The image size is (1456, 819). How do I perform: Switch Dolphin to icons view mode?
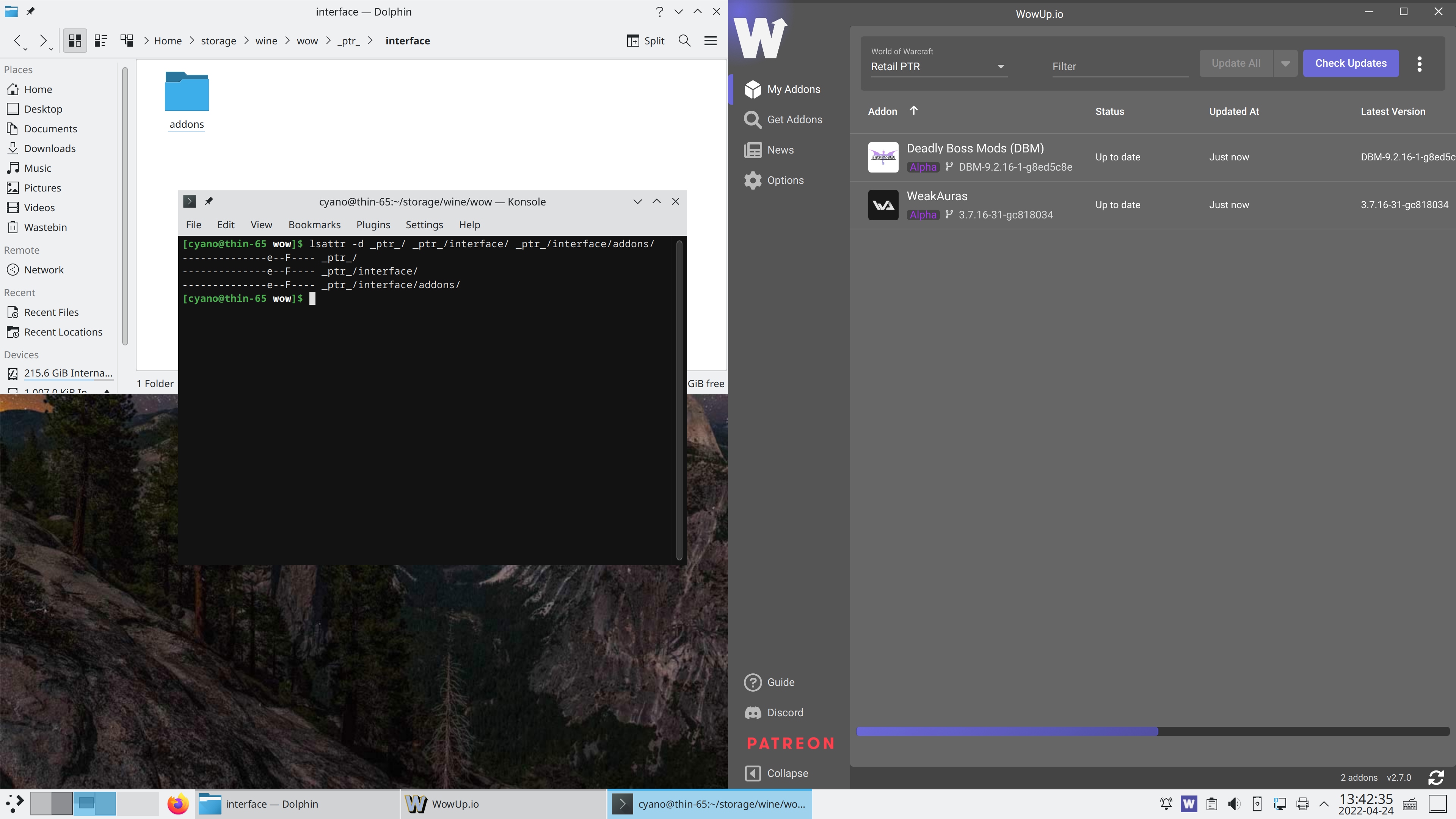pos(75,41)
